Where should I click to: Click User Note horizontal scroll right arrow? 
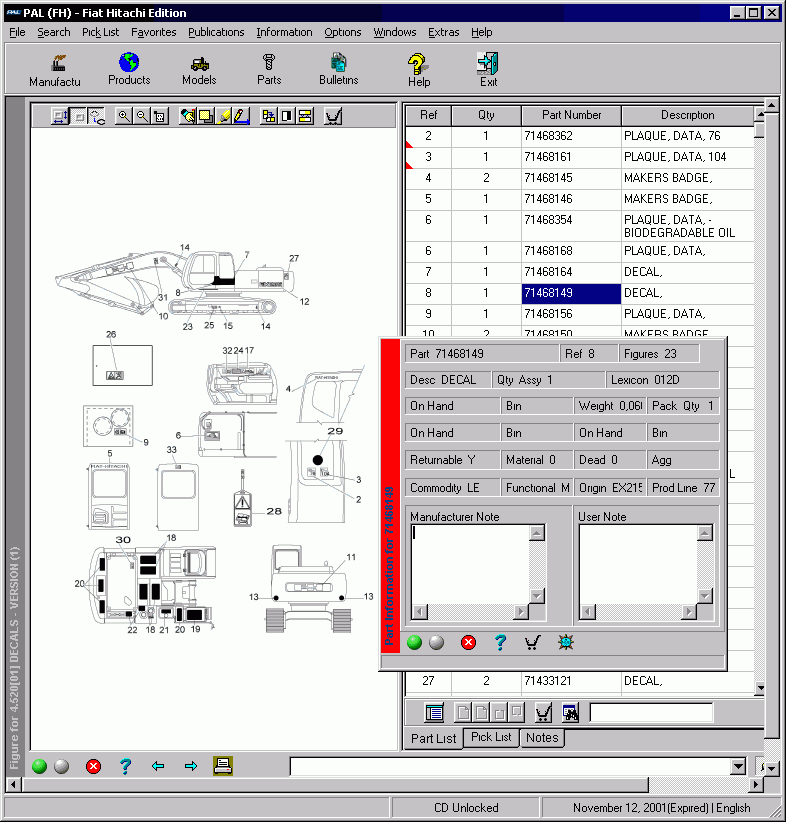[x=689, y=611]
